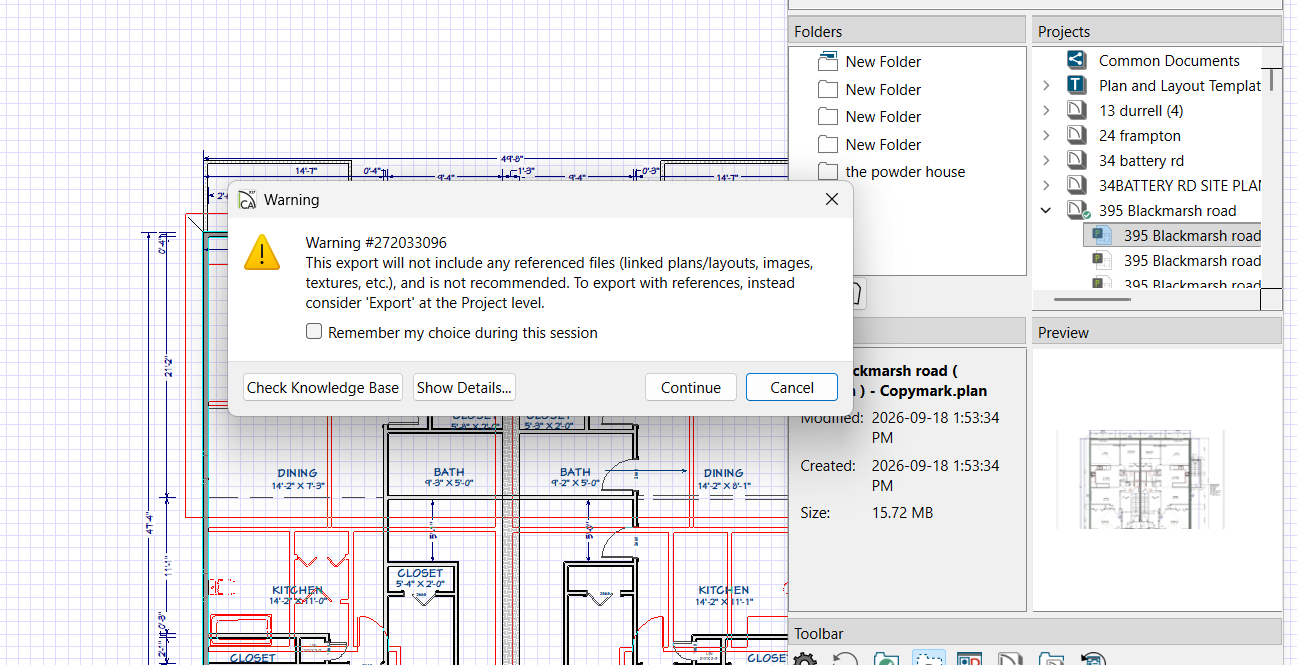Click the green-check folder toolbar icon
Screen dimensions: 1297x665
click(x=885, y=658)
